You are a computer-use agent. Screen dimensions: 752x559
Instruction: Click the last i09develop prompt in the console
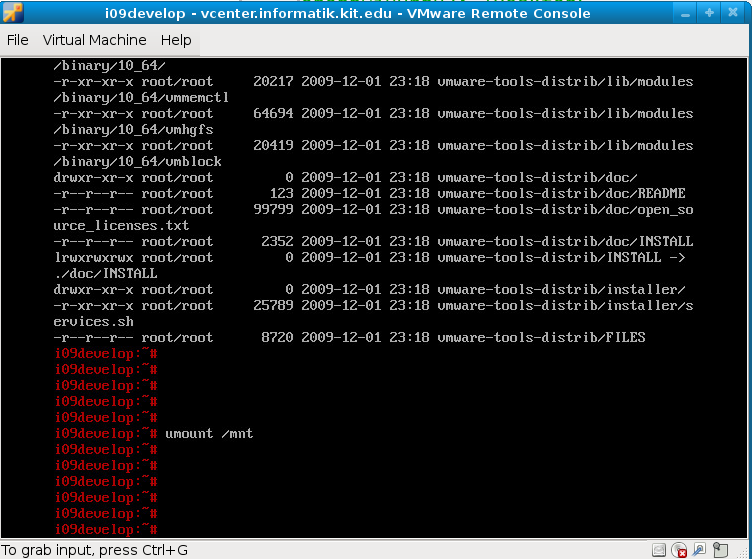click(x=105, y=529)
